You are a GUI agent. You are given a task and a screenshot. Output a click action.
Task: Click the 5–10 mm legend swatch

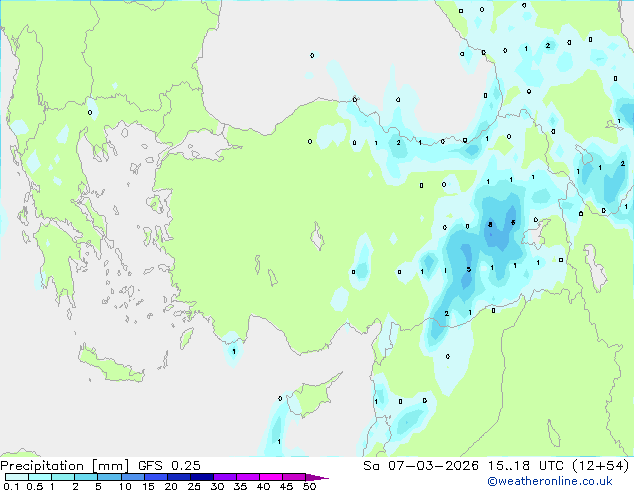tap(109, 477)
